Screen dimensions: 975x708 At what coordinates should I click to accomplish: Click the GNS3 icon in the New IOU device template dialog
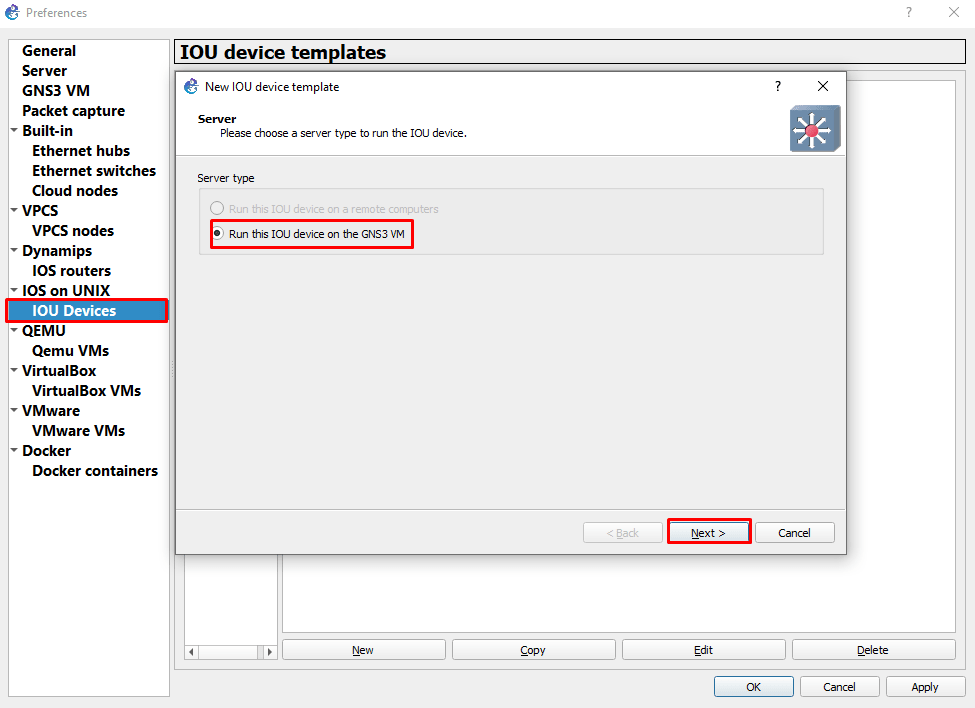click(x=191, y=86)
